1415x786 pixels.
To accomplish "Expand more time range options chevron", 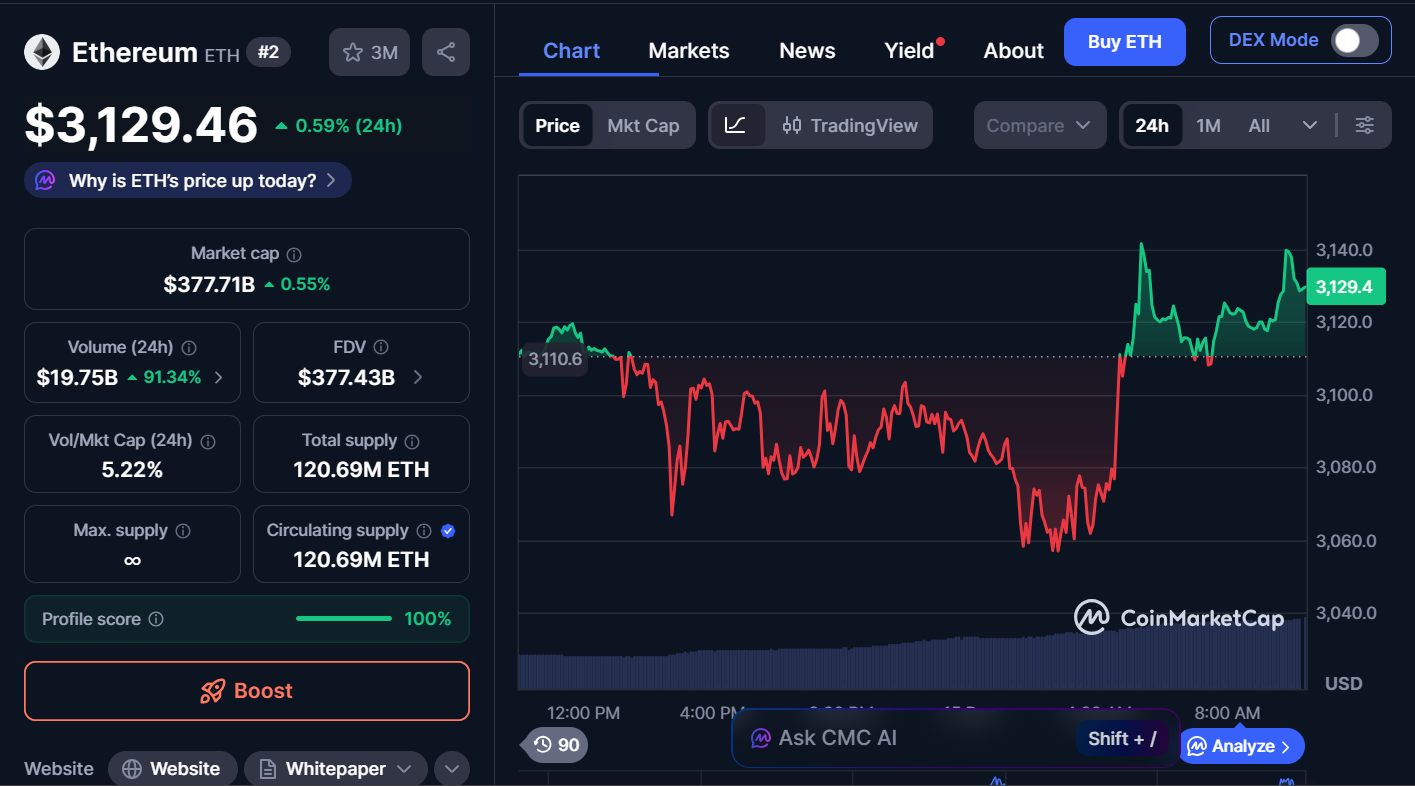I will pyautogui.click(x=1310, y=125).
